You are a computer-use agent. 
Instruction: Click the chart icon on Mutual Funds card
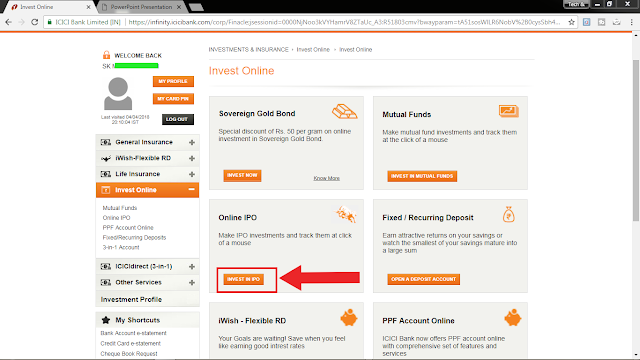[x=509, y=111]
